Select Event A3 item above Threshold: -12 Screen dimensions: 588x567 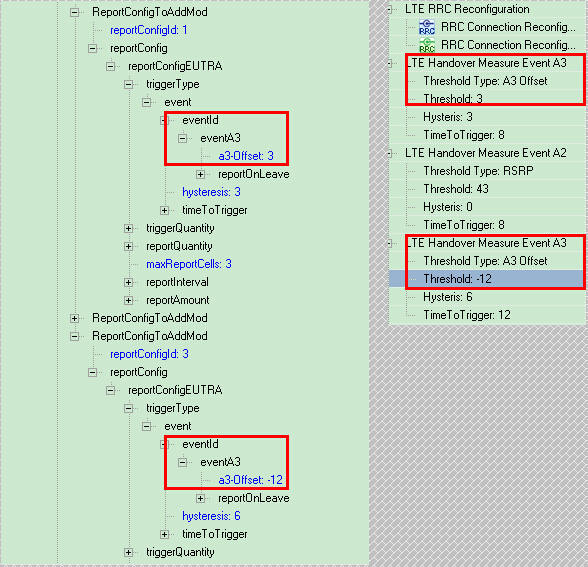click(x=486, y=243)
